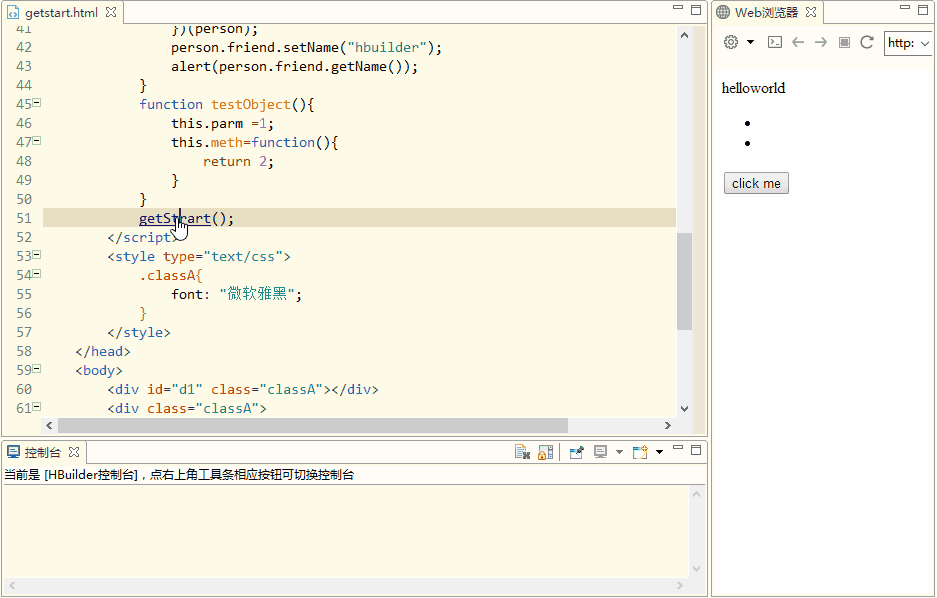Maximize the console panel

[696, 450]
